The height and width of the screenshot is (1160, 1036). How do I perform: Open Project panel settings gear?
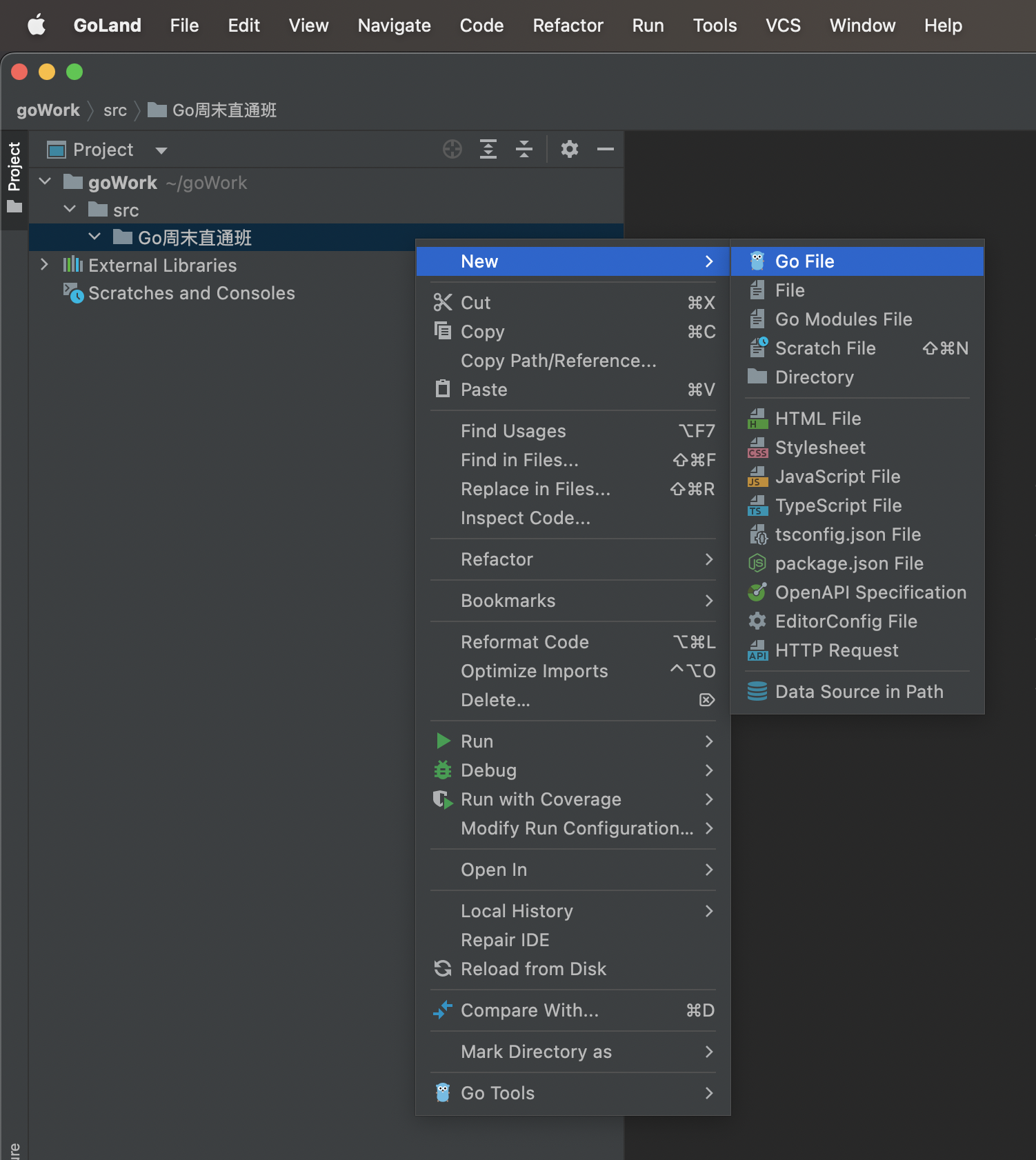click(x=570, y=149)
